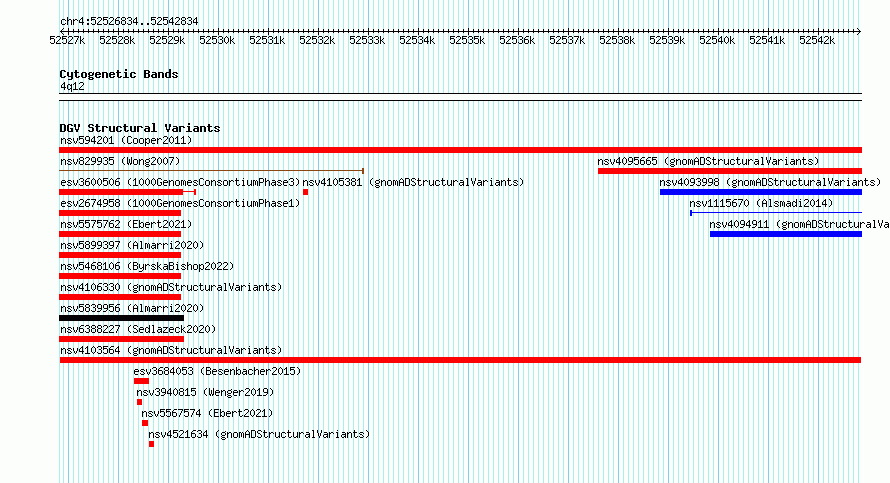The width and height of the screenshot is (890, 483).
Task: Select the nsv5575762 (Ebert2021) label
Action: 126,225
